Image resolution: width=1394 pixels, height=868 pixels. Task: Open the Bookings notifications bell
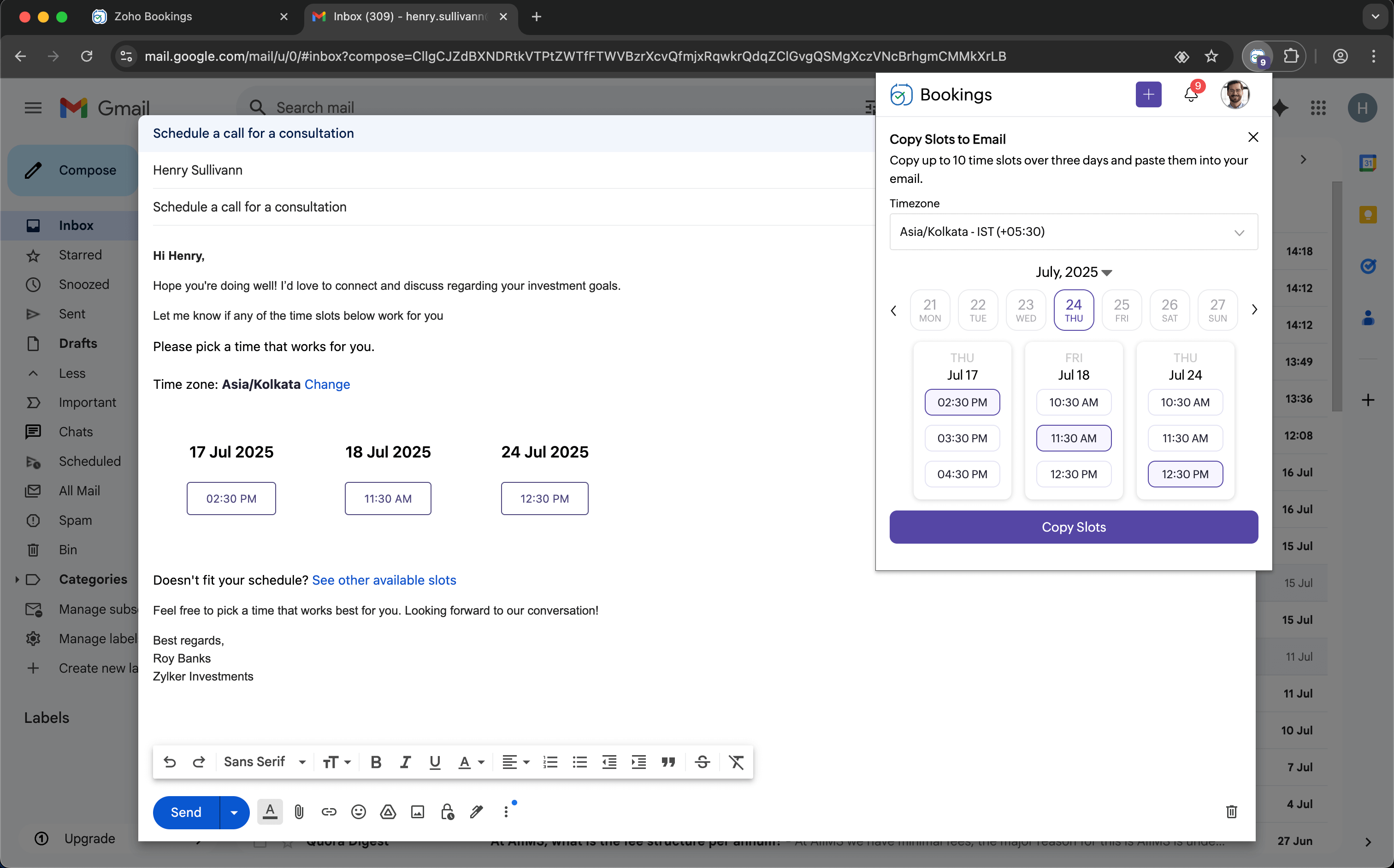[x=1190, y=95]
